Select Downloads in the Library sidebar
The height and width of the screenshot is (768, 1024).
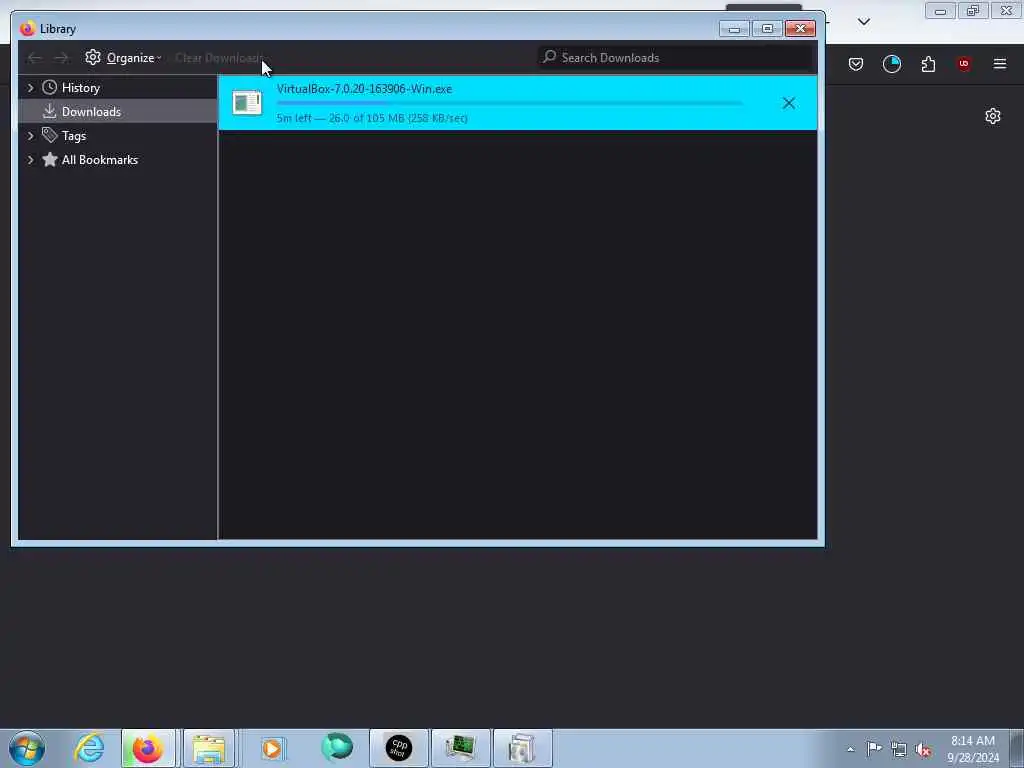point(91,112)
